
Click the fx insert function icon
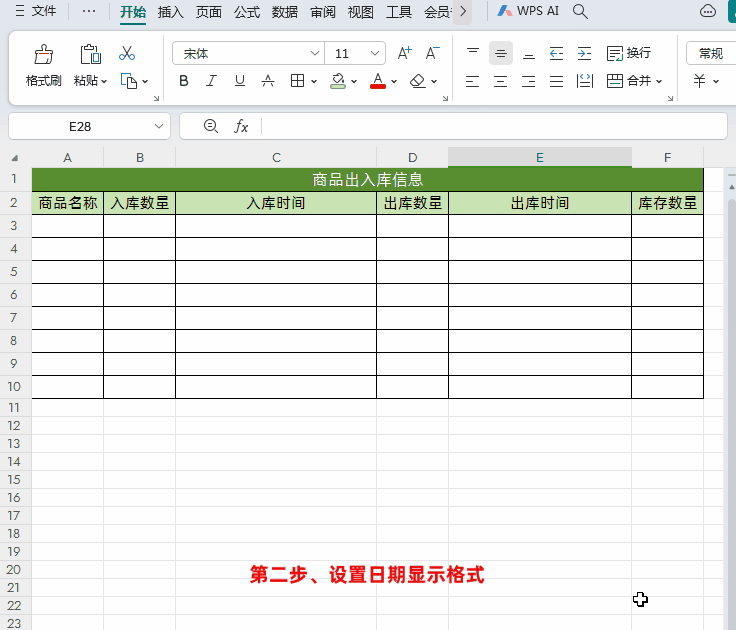241,126
